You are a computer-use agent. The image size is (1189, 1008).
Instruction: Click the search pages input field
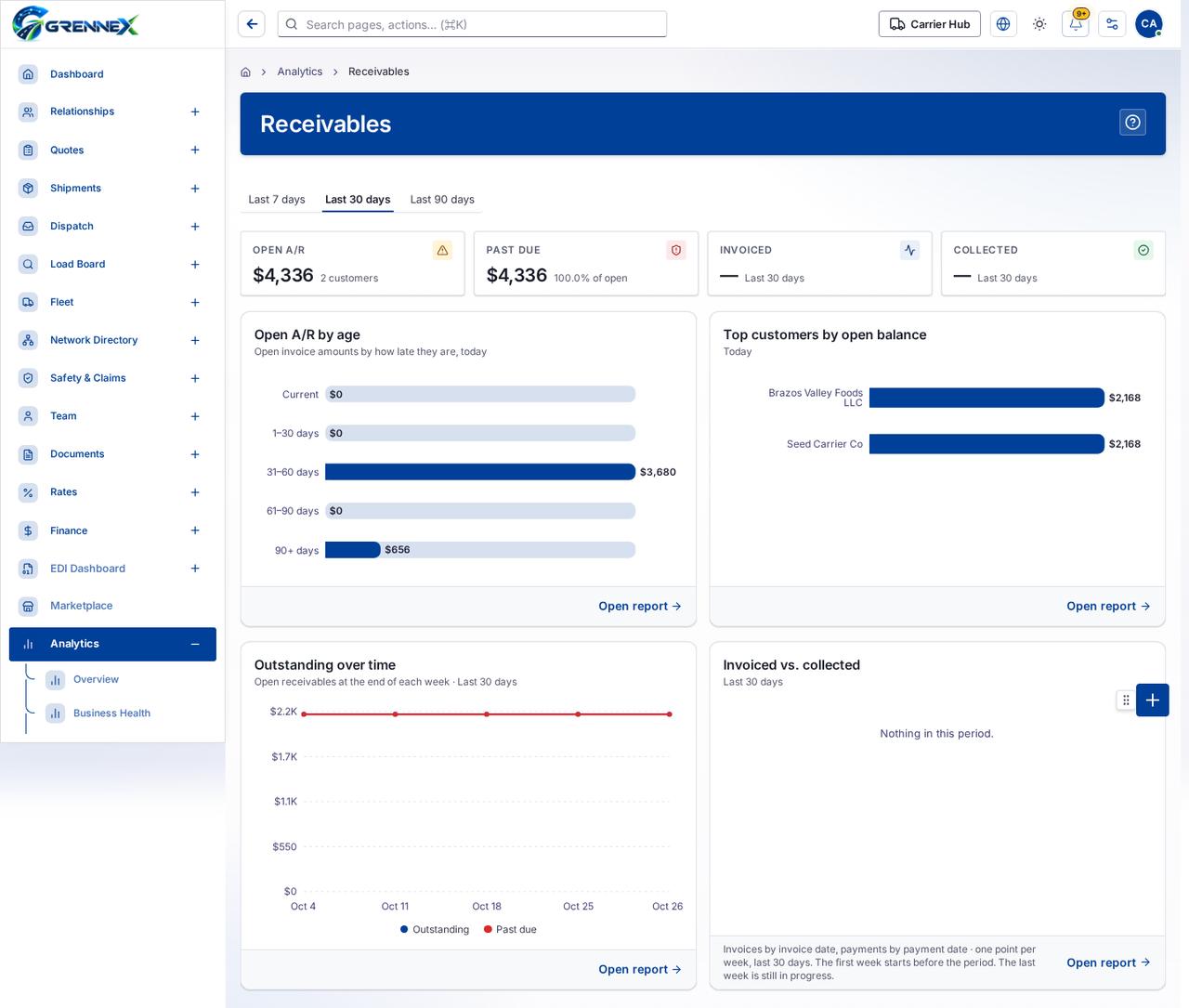click(x=472, y=24)
